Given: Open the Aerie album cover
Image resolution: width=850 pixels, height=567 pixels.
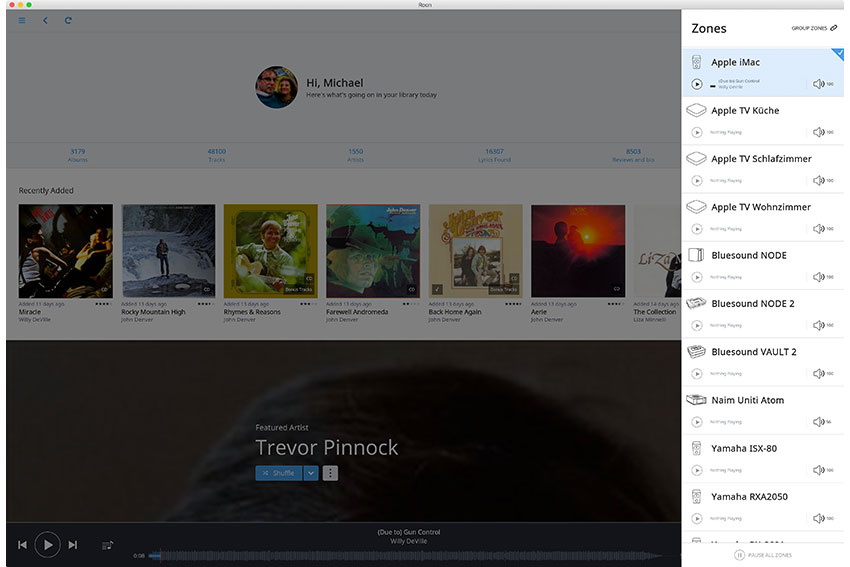Looking at the screenshot, I should 578,251.
